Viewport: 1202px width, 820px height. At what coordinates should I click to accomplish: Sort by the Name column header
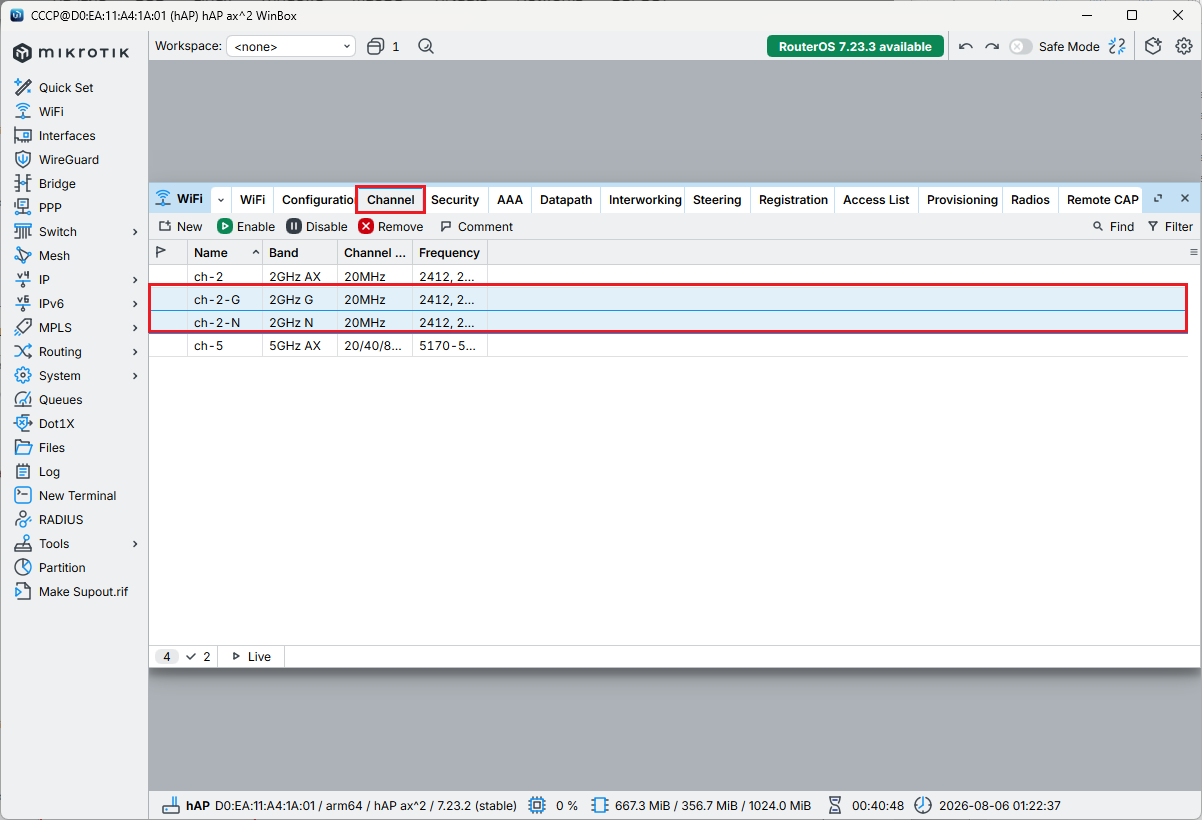click(225, 253)
